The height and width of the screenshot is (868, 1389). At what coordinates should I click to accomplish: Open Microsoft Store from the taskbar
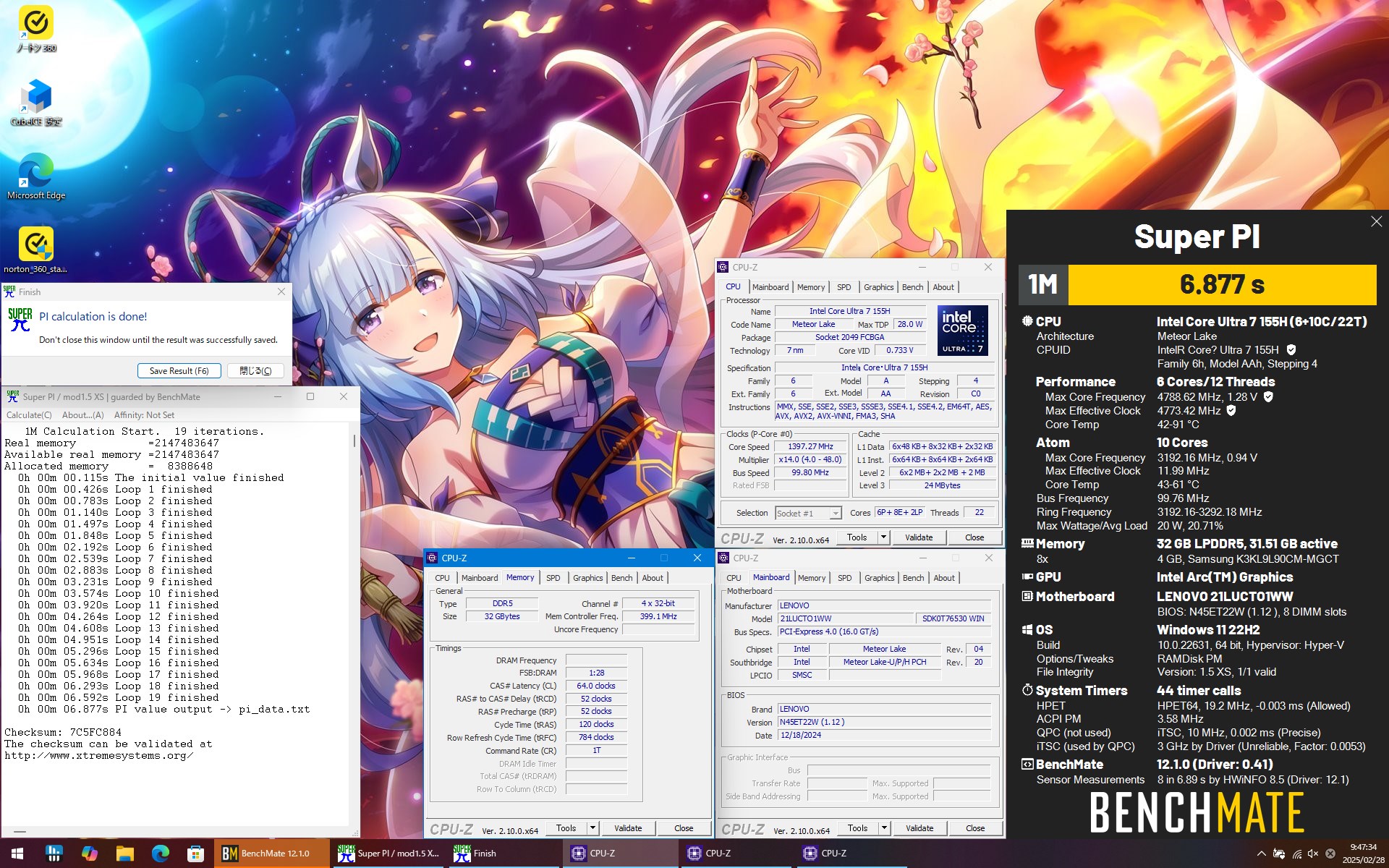click(x=195, y=854)
